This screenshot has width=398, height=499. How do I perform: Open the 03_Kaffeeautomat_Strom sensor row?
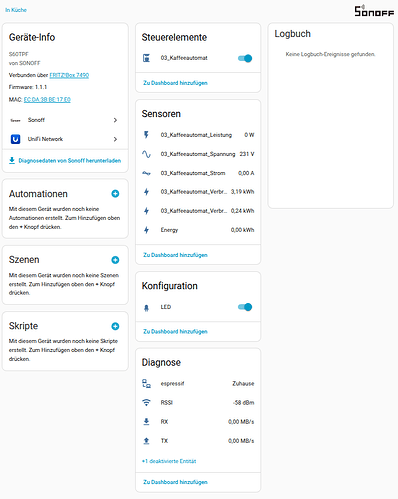click(198, 173)
